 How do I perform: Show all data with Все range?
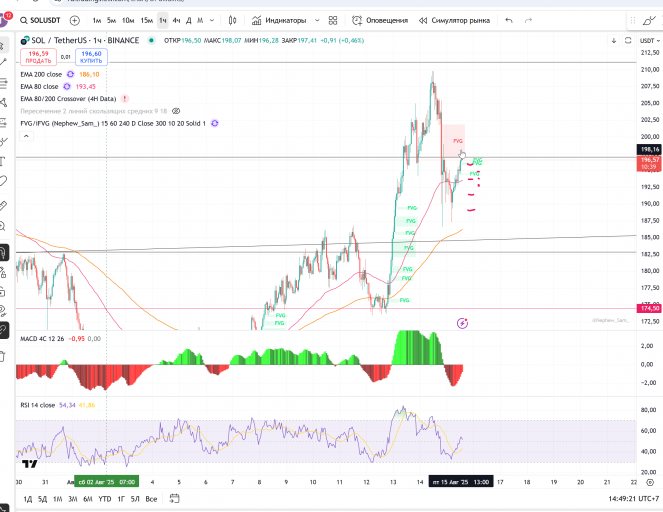(x=151, y=499)
